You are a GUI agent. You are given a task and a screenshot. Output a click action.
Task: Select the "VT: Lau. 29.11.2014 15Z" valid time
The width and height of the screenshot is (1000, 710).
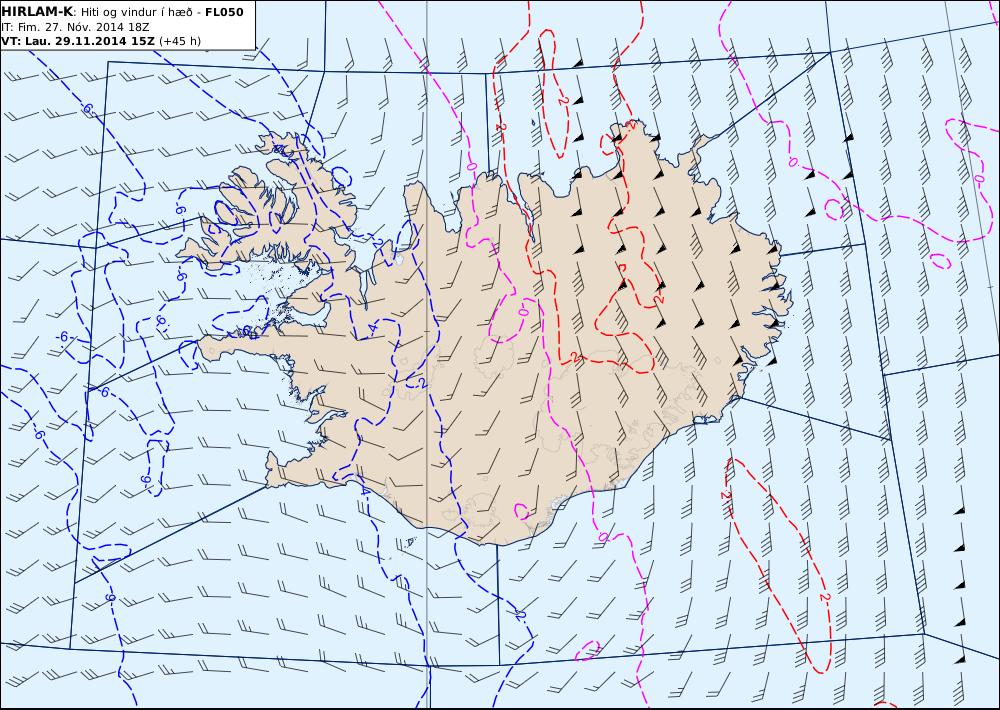pos(78,41)
